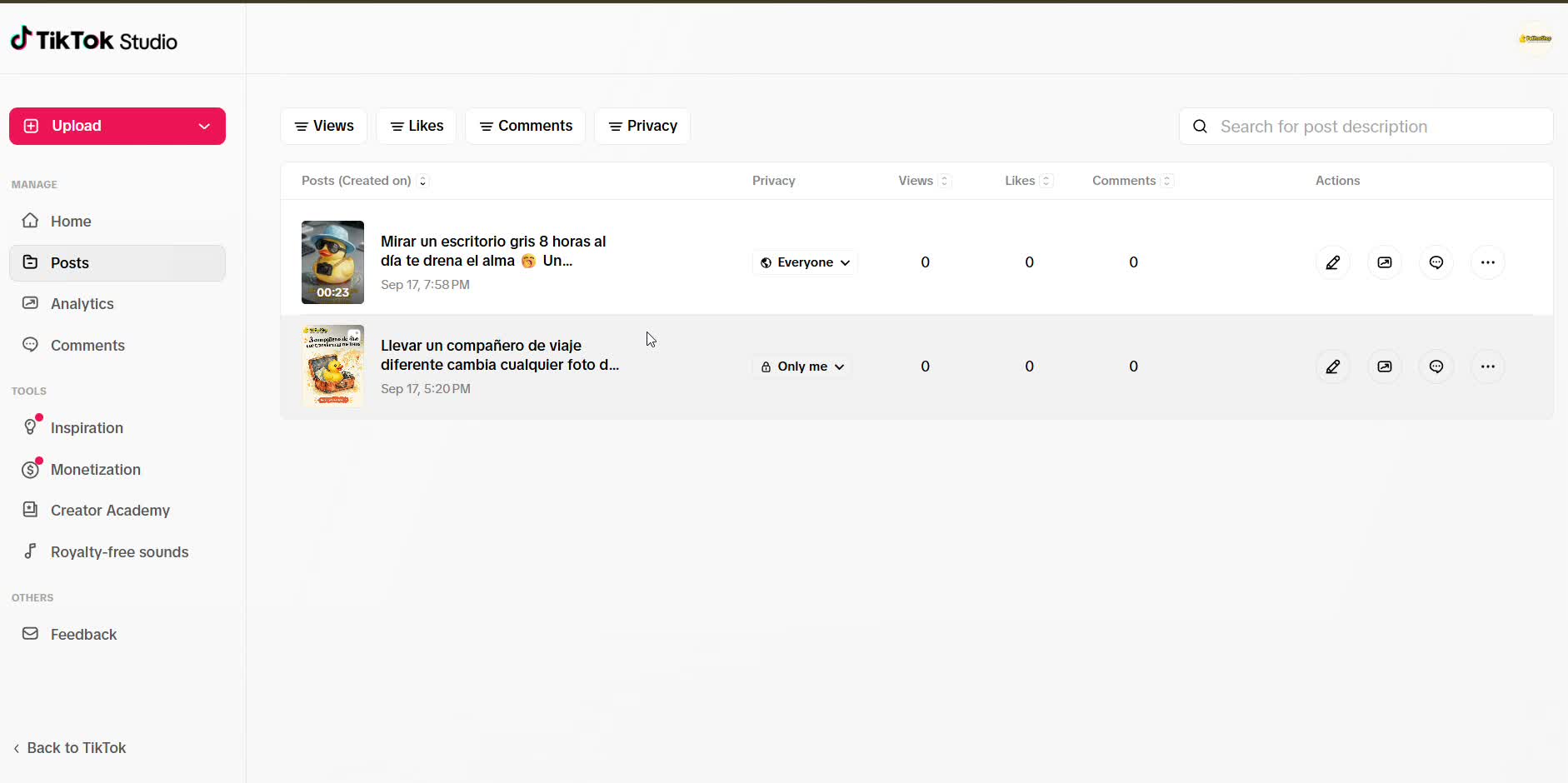The width and height of the screenshot is (1568, 783).
Task: Change privacy from Only me dropdown
Action: click(802, 367)
